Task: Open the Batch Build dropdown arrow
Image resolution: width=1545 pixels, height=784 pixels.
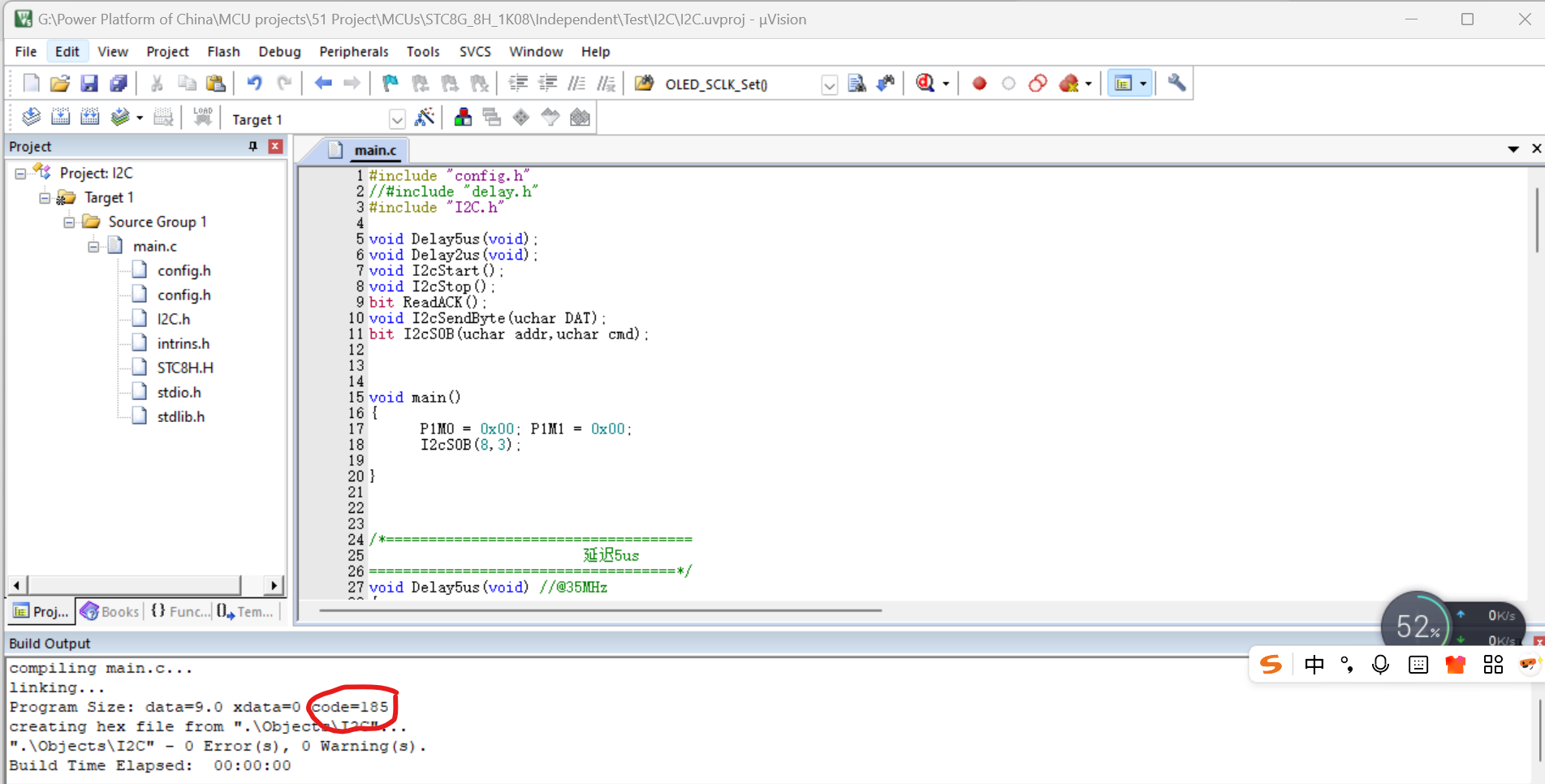Action: [x=140, y=118]
